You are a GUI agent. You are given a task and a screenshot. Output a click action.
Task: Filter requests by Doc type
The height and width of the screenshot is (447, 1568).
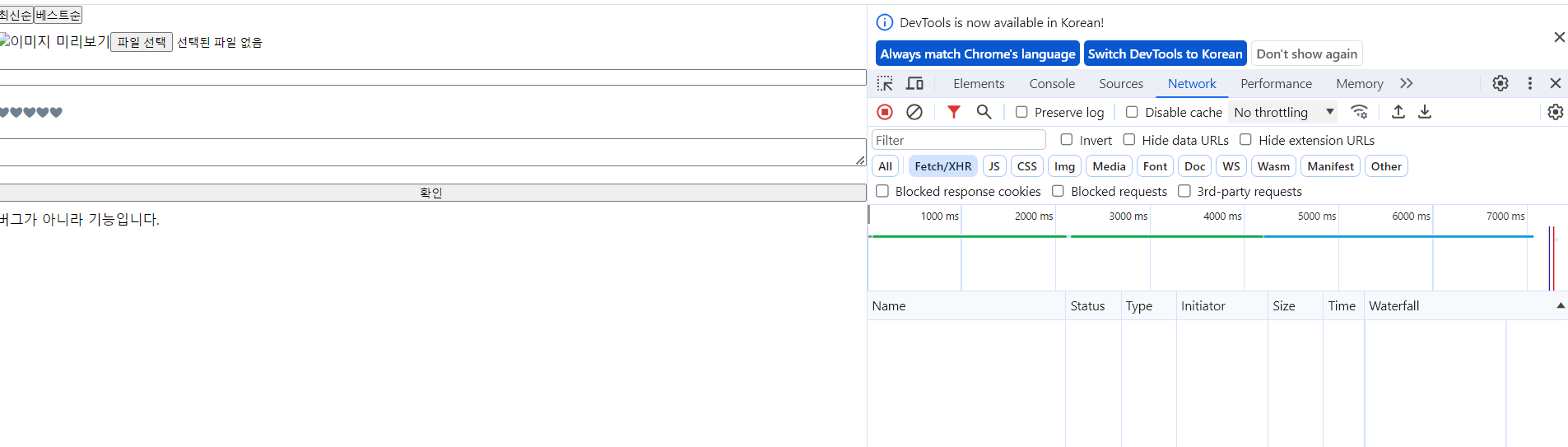(1194, 166)
